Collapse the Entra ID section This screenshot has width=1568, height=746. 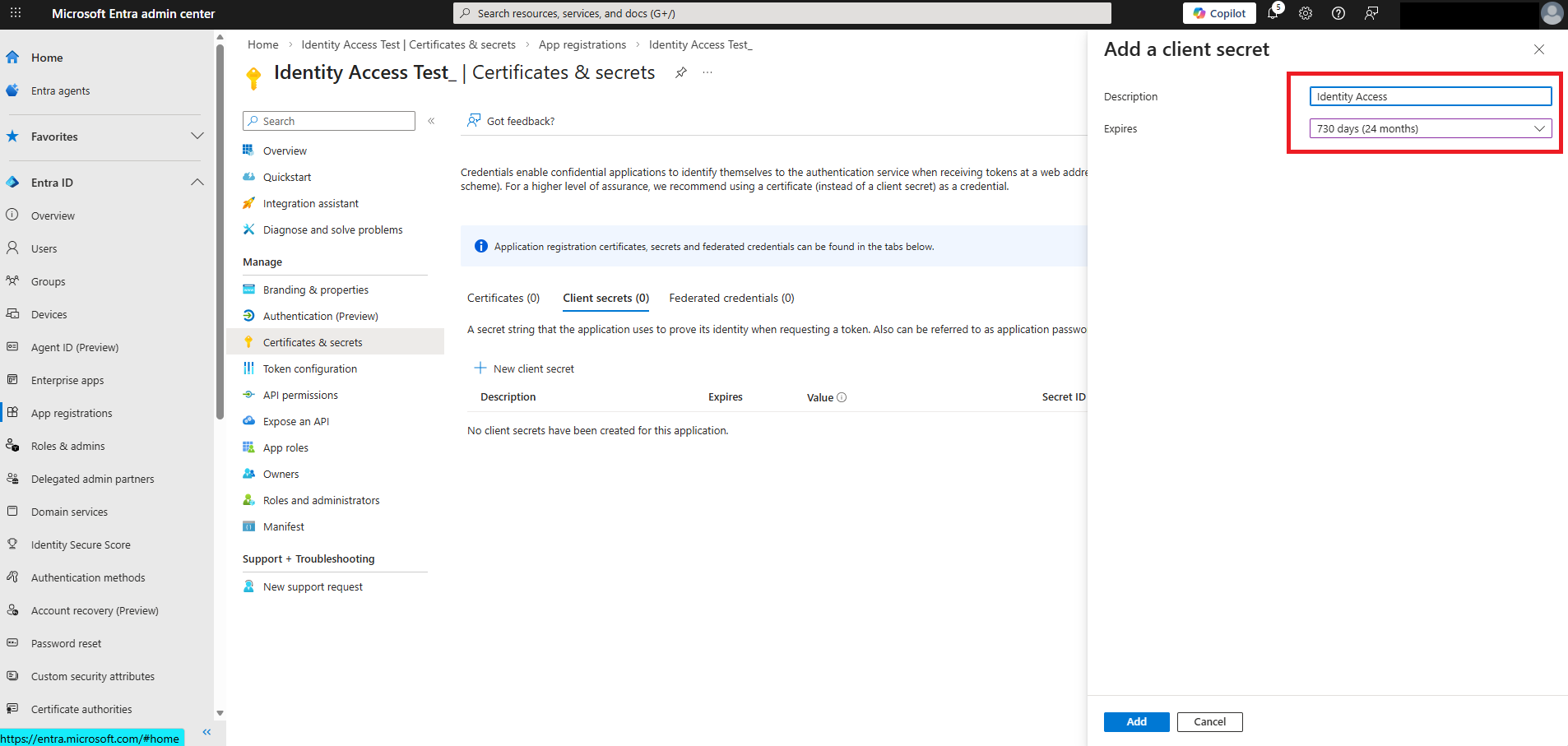(x=197, y=183)
